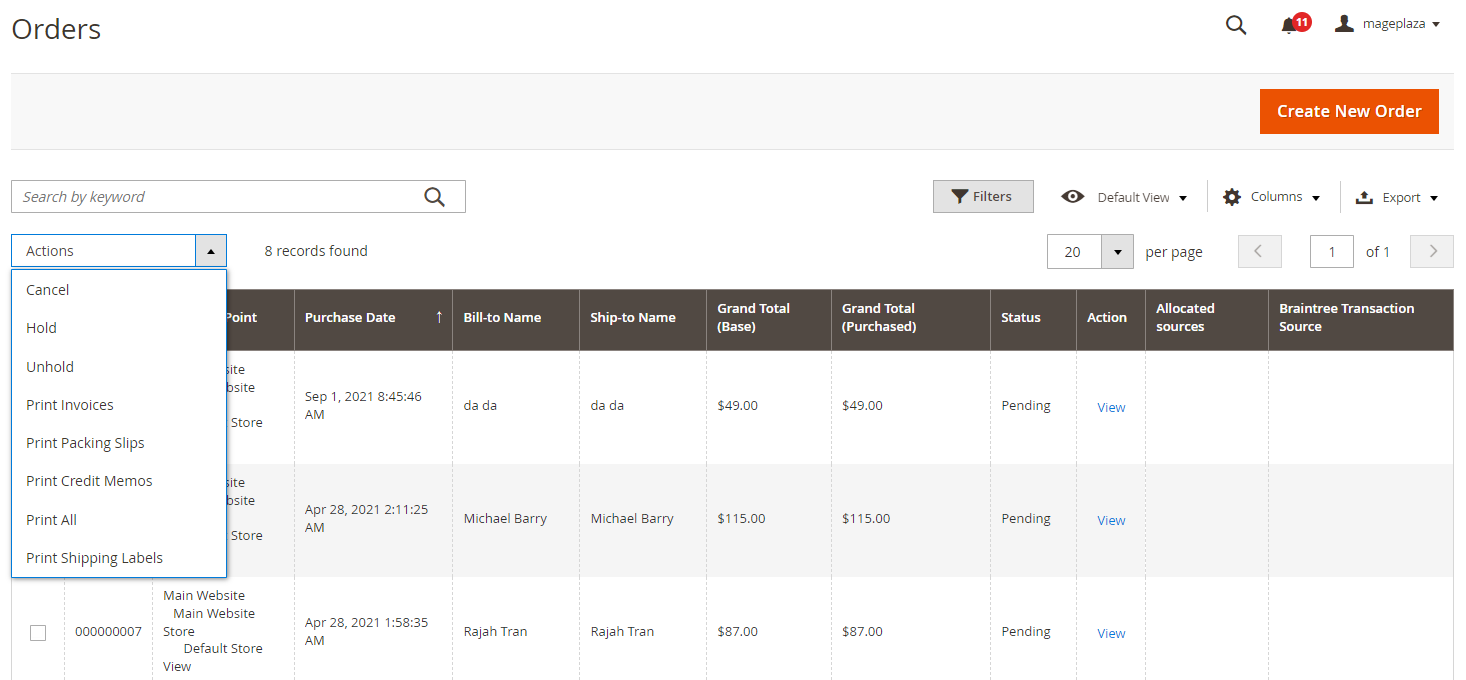The width and height of the screenshot is (1466, 680).
Task: Select Print Invoices action
Action: pyautogui.click(x=119, y=405)
